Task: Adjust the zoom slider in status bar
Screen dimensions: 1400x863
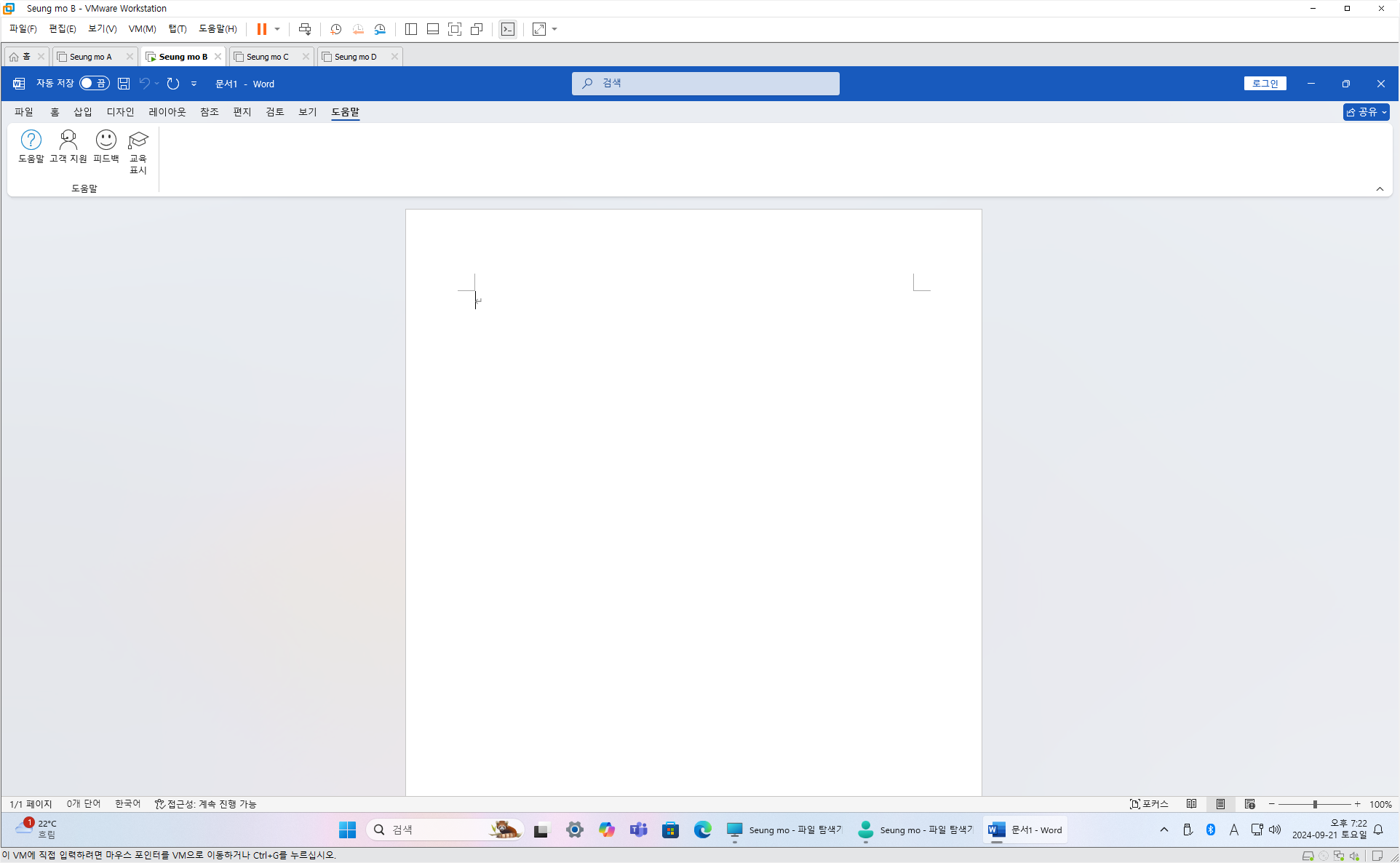Action: [1315, 804]
